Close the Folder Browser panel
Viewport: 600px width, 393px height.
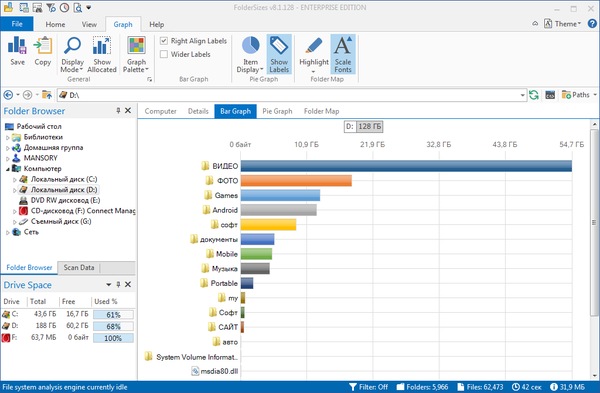(x=128, y=111)
